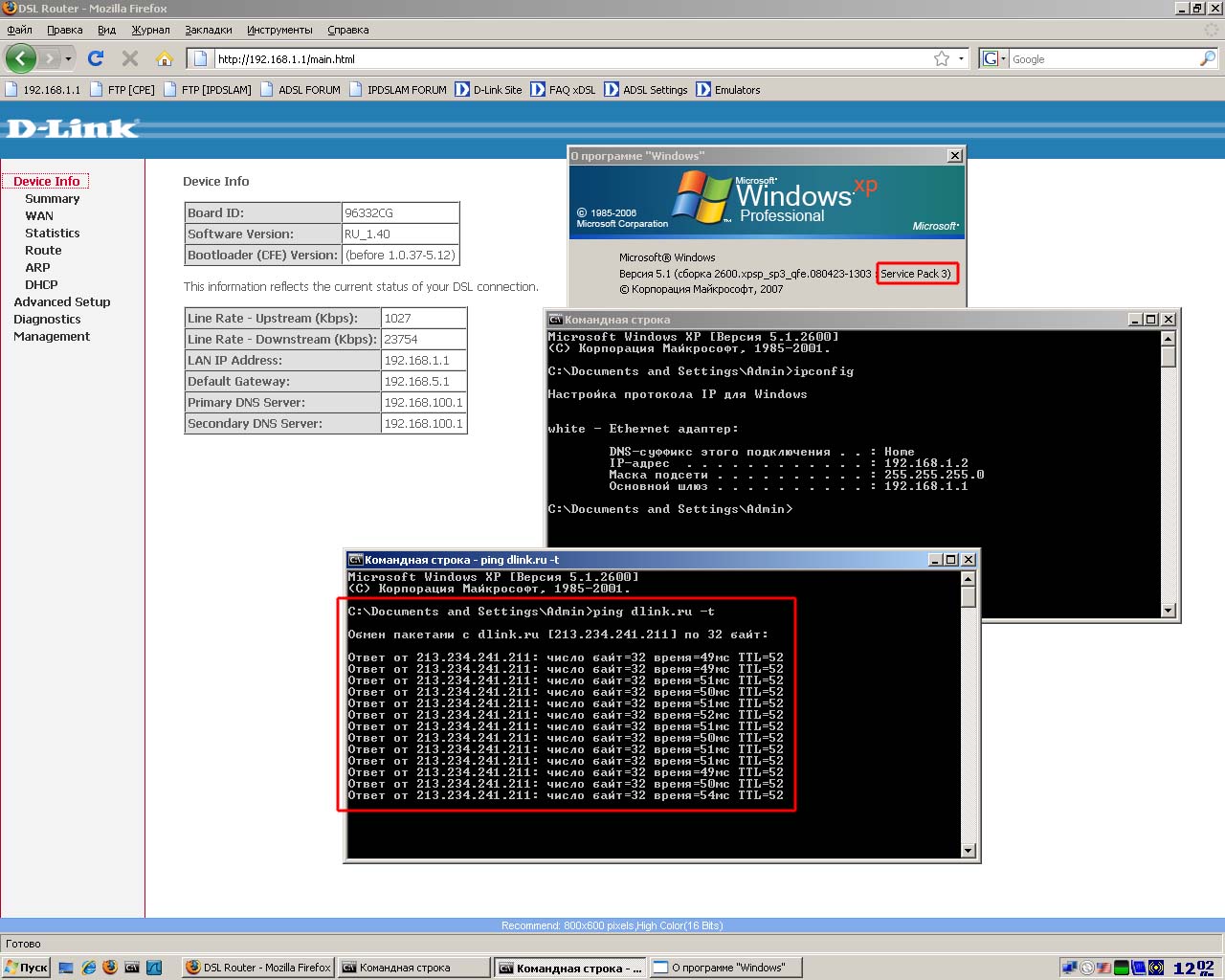Viewport: 1225px width, 980px height.
Task: Switch to the О программе Windows taskbar item
Action: [726, 968]
